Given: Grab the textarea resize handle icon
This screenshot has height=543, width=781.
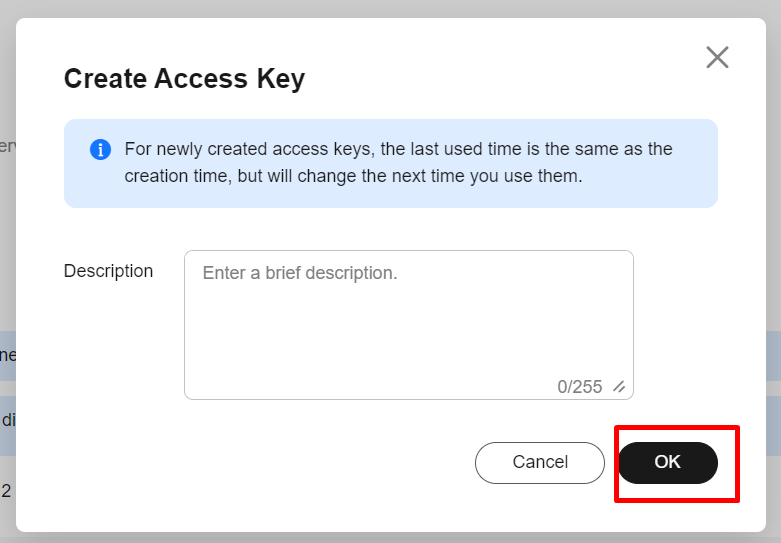Looking at the screenshot, I should (619, 387).
